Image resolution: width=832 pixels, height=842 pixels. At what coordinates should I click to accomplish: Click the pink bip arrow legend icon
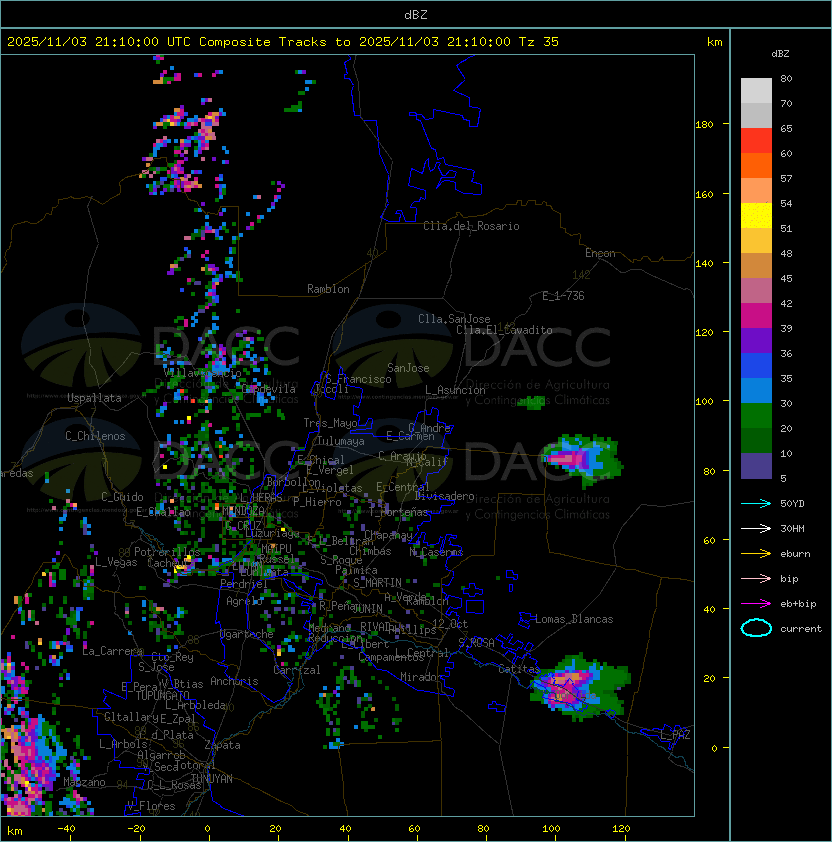point(756,578)
